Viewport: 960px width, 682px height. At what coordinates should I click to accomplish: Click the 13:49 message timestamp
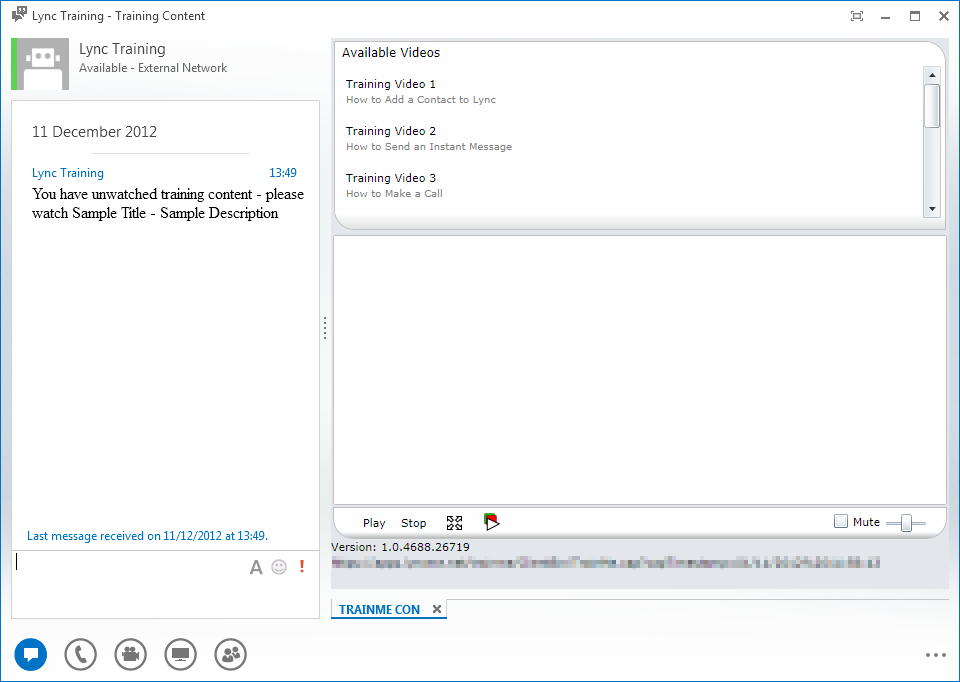tap(283, 173)
